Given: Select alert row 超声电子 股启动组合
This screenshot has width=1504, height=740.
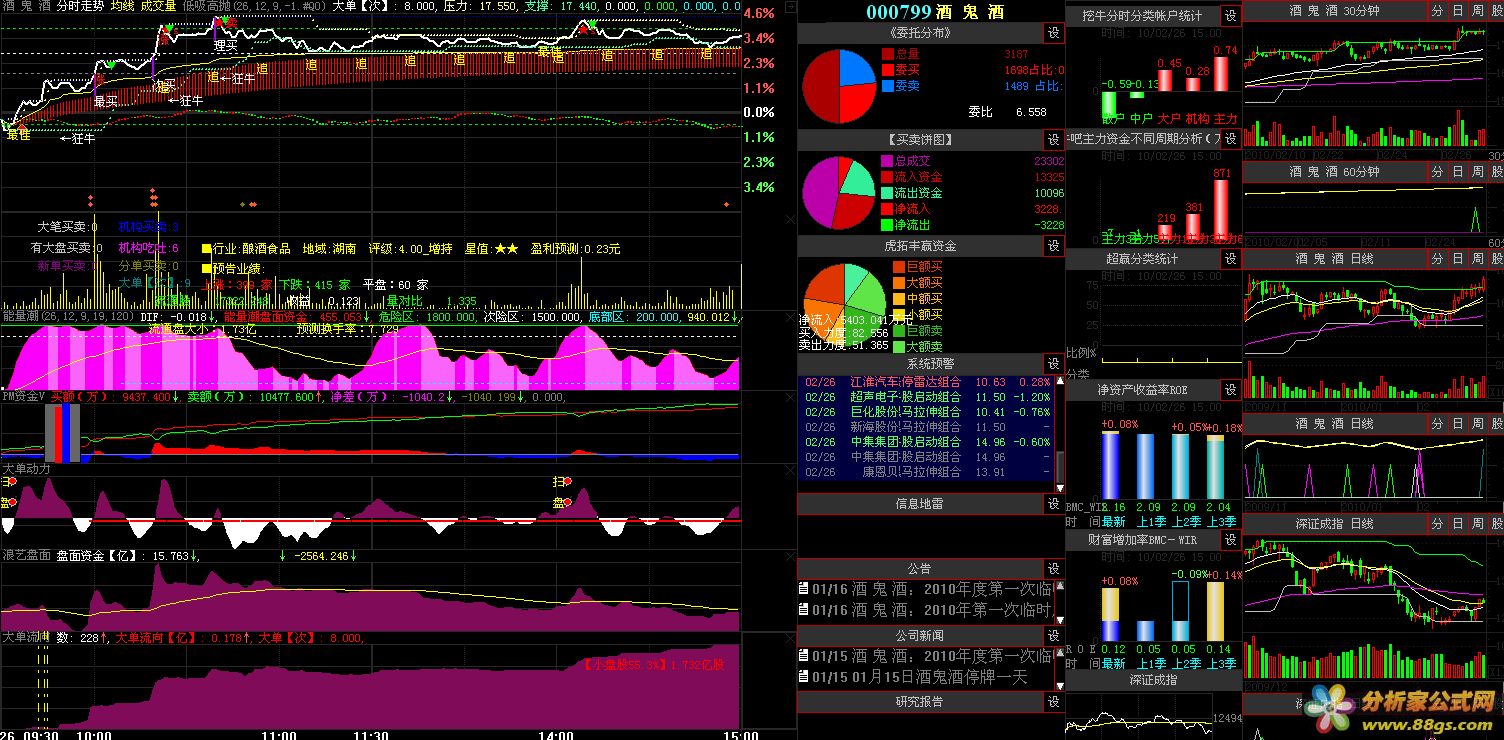Looking at the screenshot, I should [x=926, y=397].
